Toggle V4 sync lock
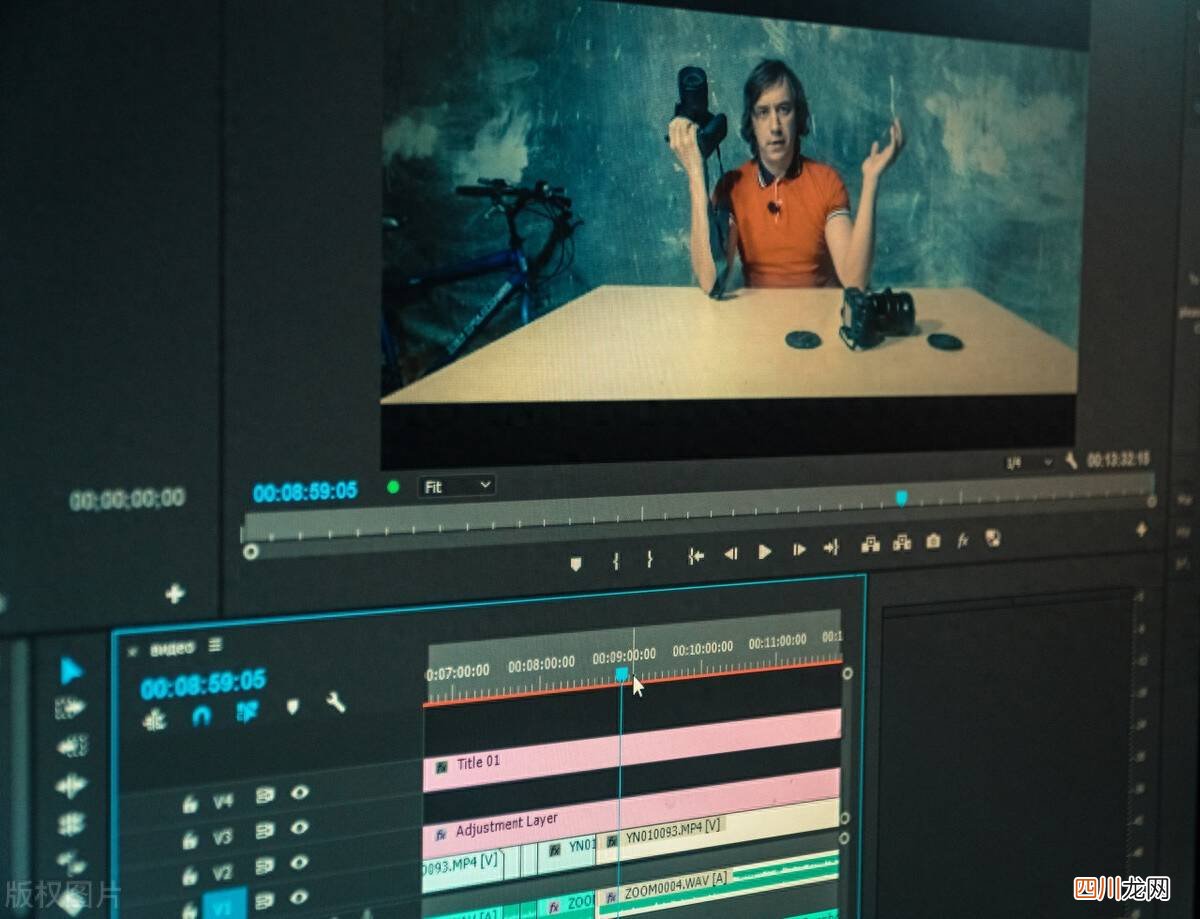The height and width of the screenshot is (919, 1200). coord(264,796)
